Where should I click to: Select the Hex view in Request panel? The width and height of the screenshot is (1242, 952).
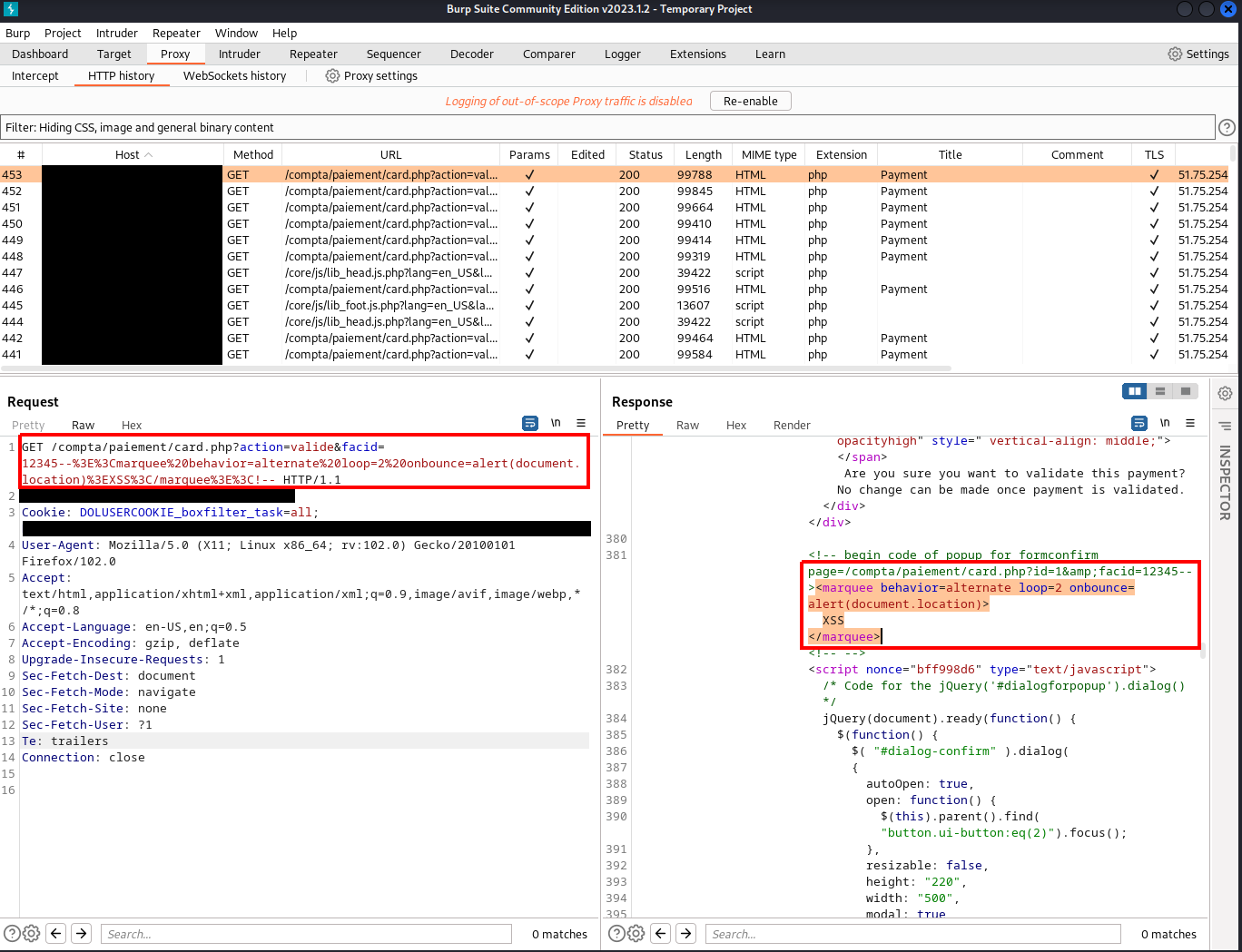tap(132, 425)
